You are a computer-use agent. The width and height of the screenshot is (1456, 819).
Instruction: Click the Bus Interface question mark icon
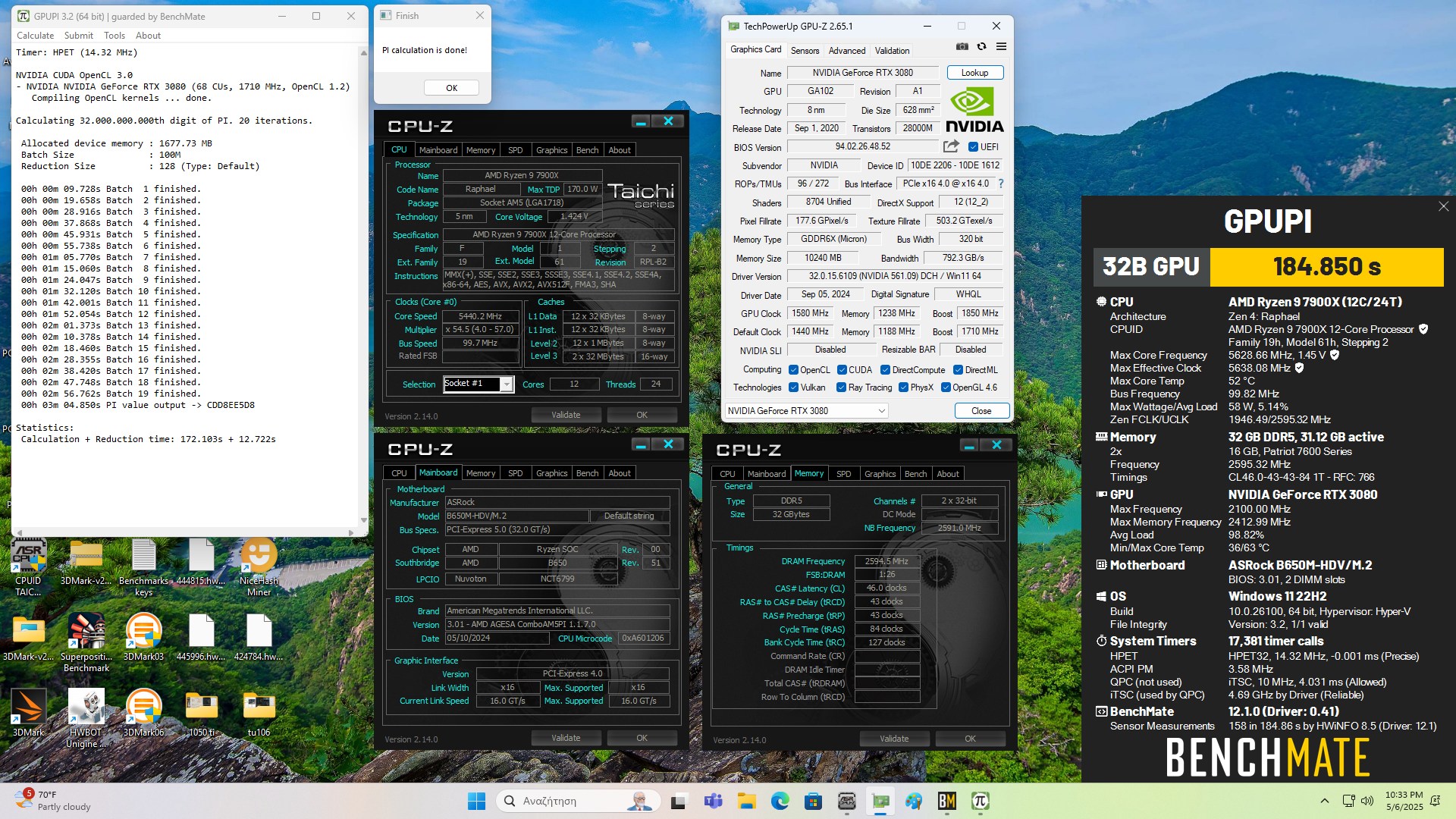pos(1001,184)
